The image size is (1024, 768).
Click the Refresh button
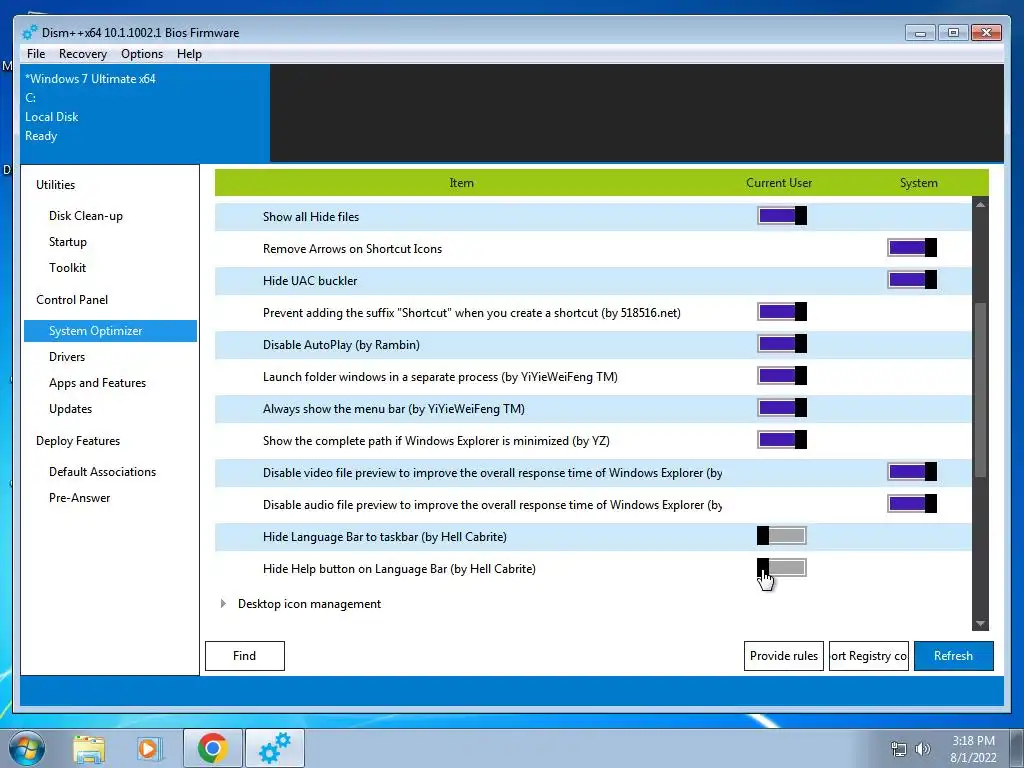(953, 656)
